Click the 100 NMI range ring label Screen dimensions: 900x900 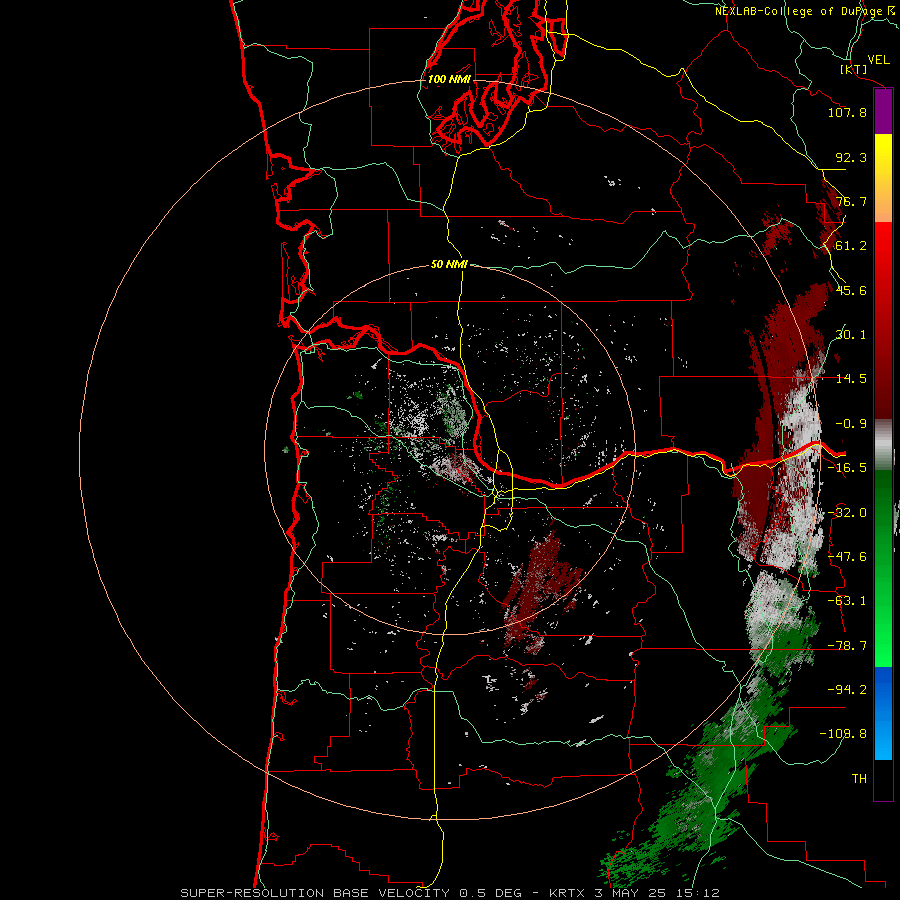tap(449, 79)
